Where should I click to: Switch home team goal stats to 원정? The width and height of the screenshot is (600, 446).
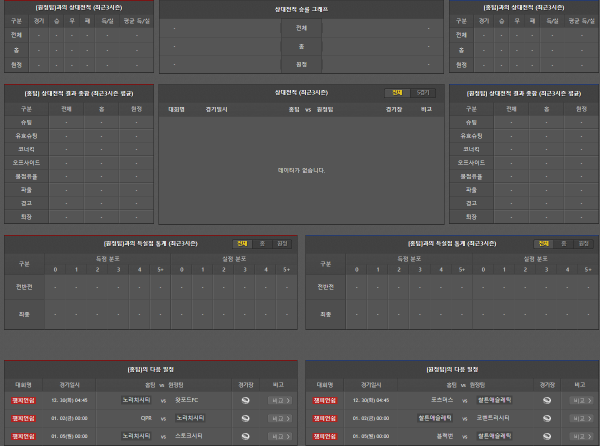(x=282, y=243)
